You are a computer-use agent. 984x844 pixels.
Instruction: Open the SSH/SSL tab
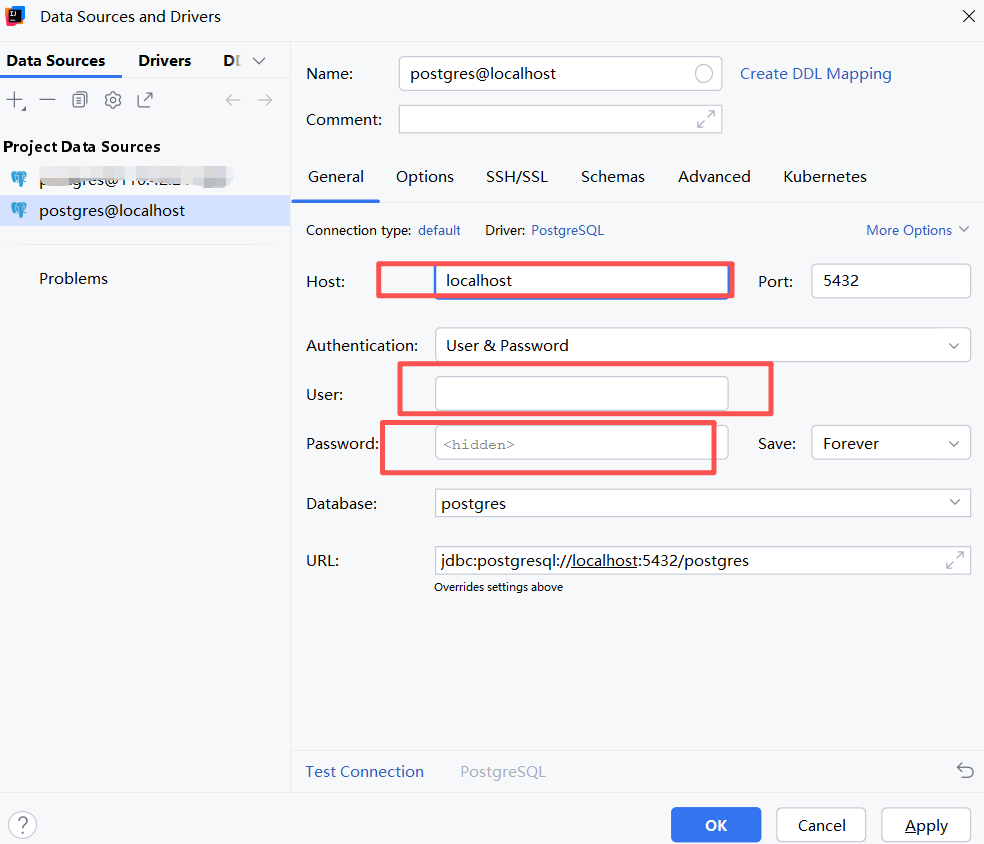pos(517,177)
